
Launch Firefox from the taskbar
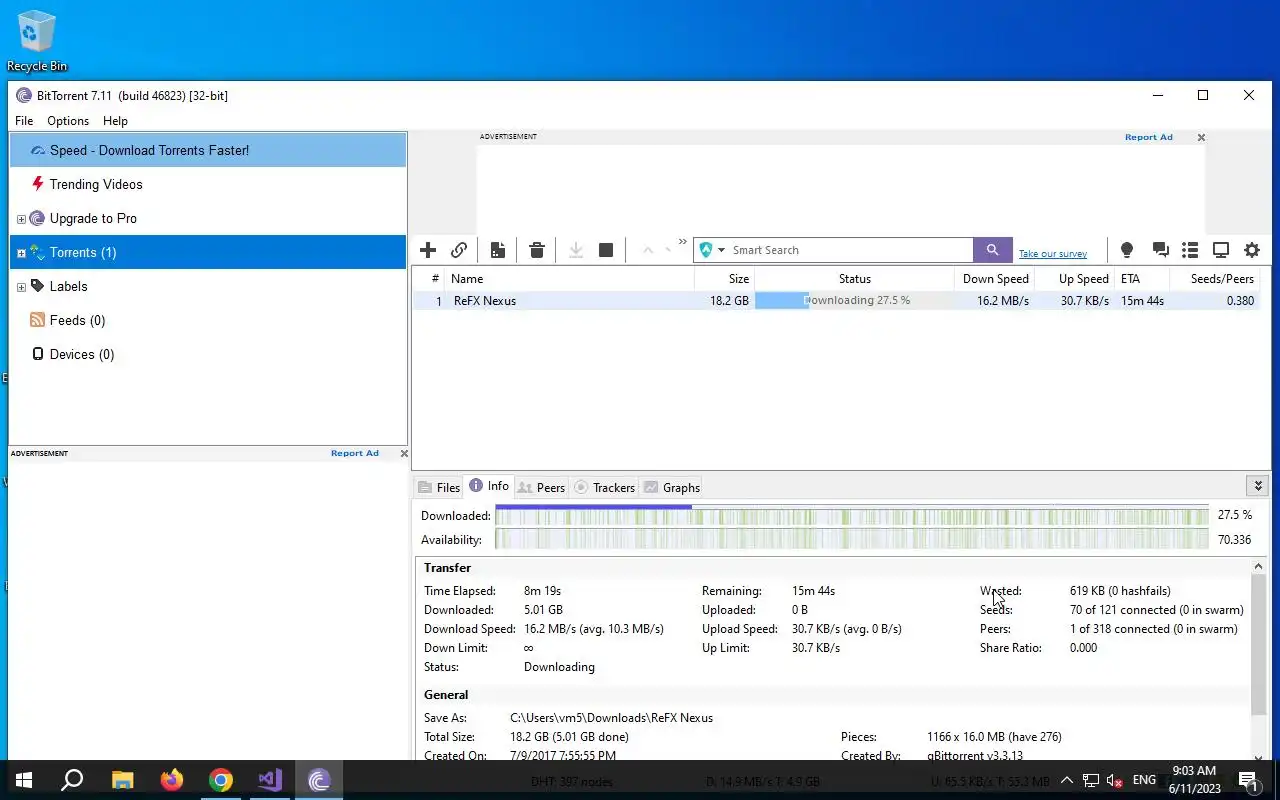point(171,780)
